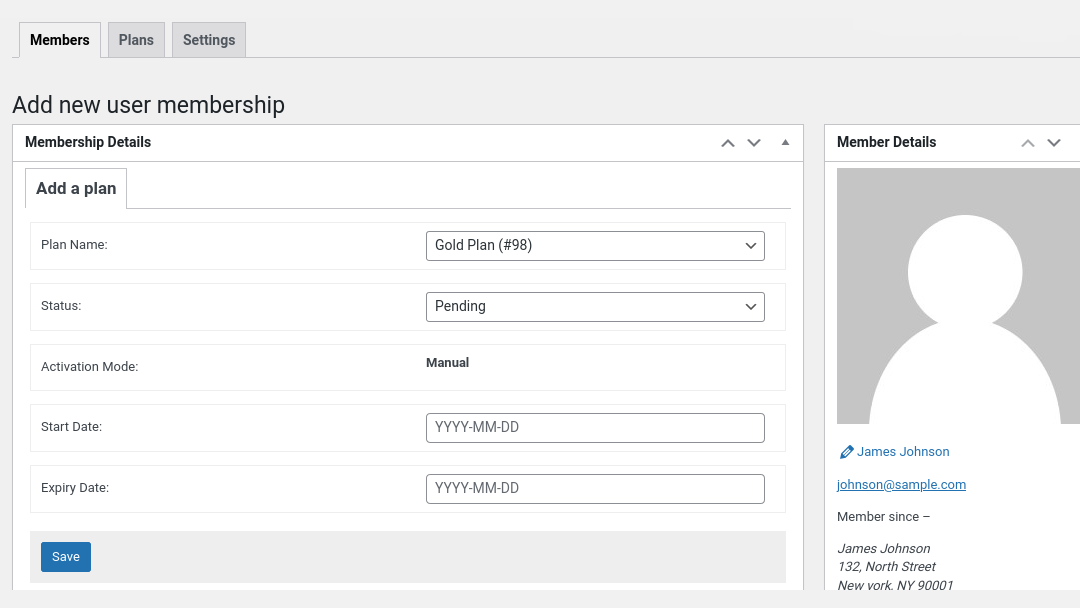Click the Status label
This screenshot has height=608, width=1080.
[61, 306]
